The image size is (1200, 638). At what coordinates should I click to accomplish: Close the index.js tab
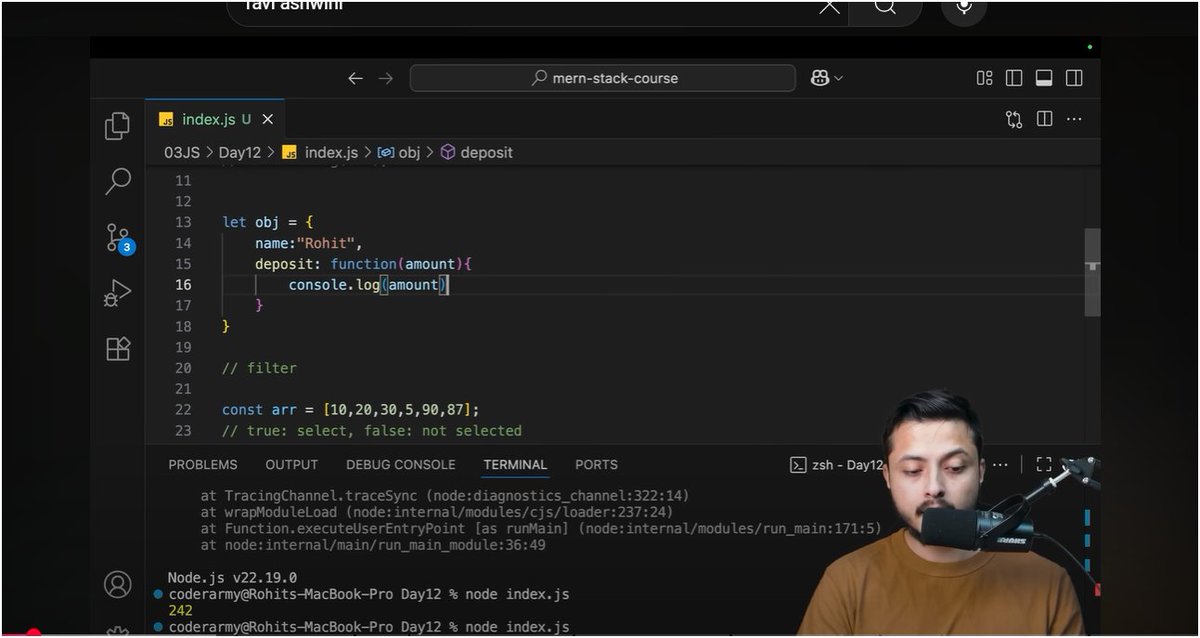pos(267,119)
